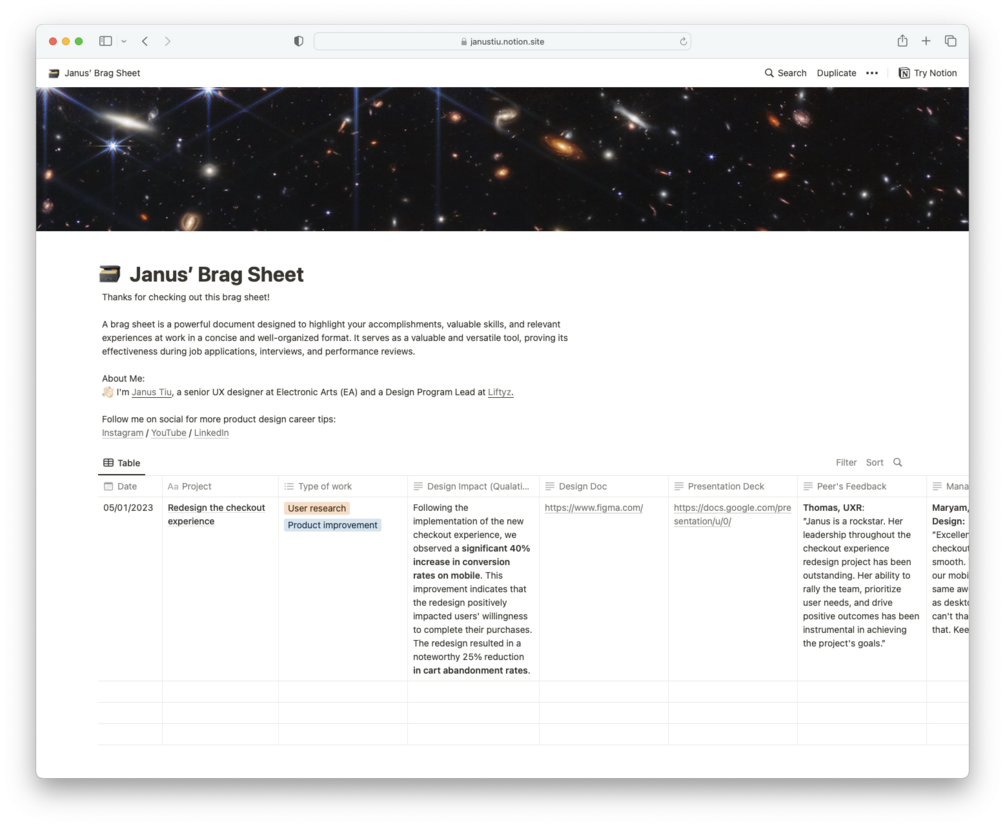This screenshot has height=826, width=1005.
Task: Open the Redesign the checkout experience entry
Action: coord(216,515)
